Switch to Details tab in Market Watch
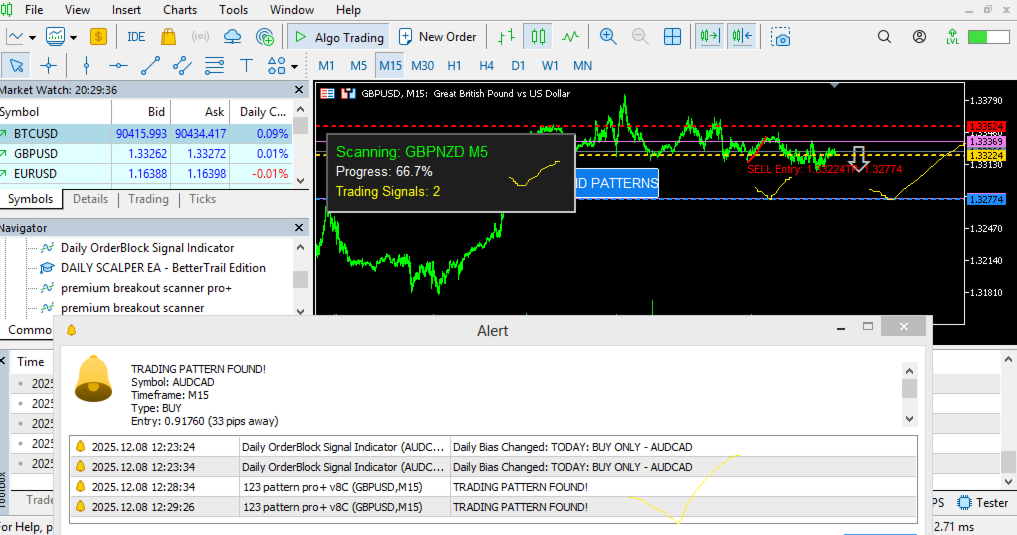This screenshot has width=1017, height=535. pyautogui.click(x=90, y=199)
